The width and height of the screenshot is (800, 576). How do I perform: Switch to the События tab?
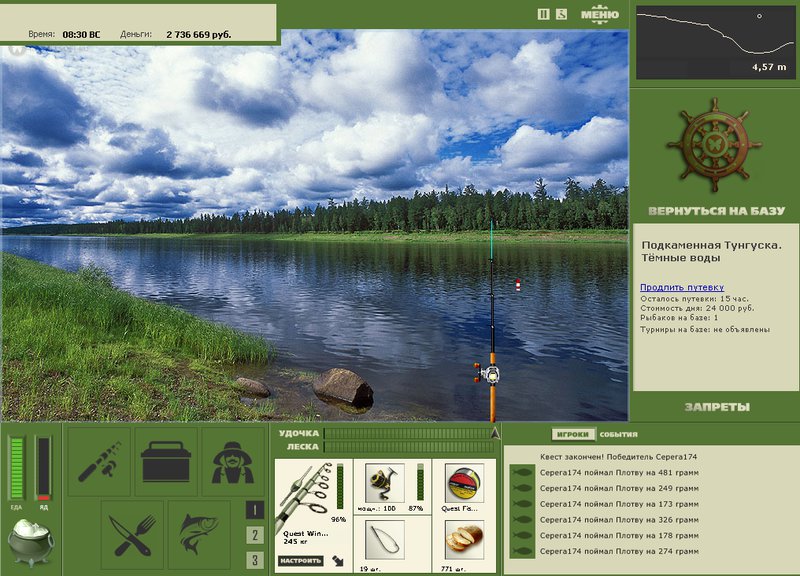(618, 435)
